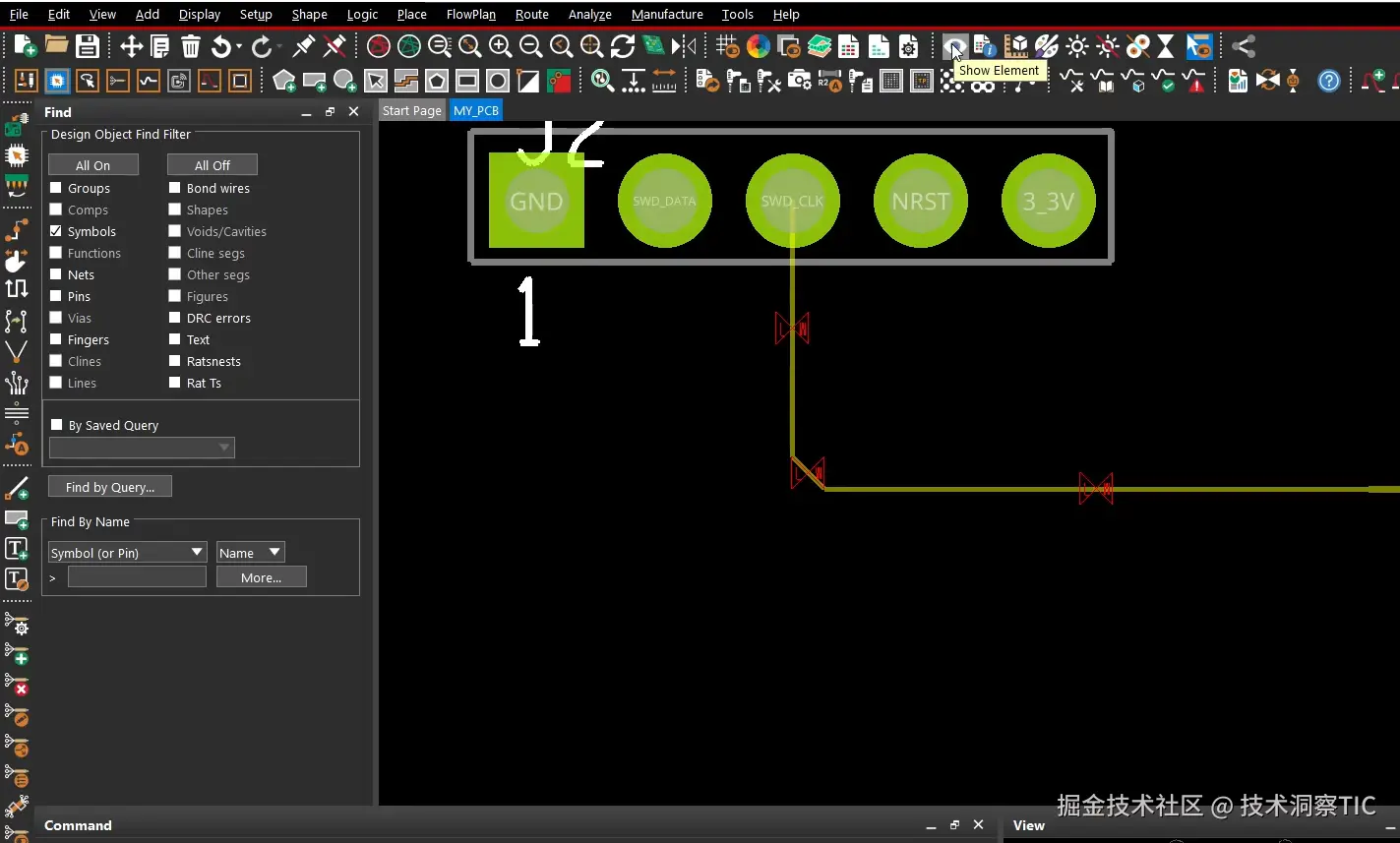Click the Fix pin icon
The width and height of the screenshot is (1400, 843).
[x=304, y=46]
